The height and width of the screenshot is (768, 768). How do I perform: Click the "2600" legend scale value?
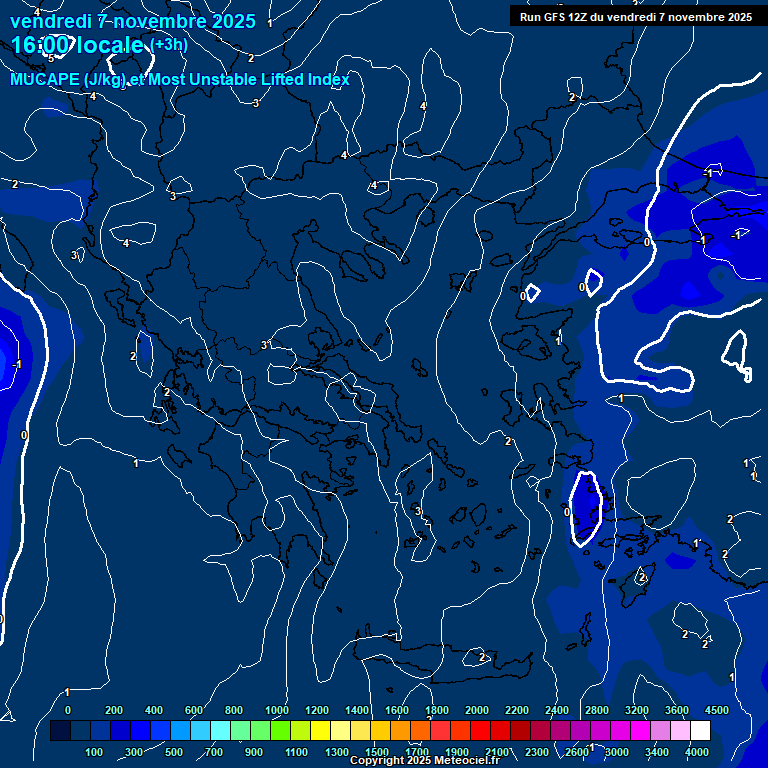click(576, 752)
